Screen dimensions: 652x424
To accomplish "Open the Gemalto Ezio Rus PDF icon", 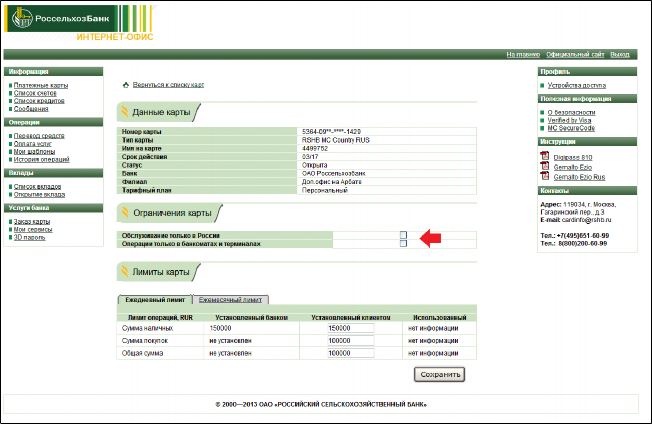I will click(545, 176).
